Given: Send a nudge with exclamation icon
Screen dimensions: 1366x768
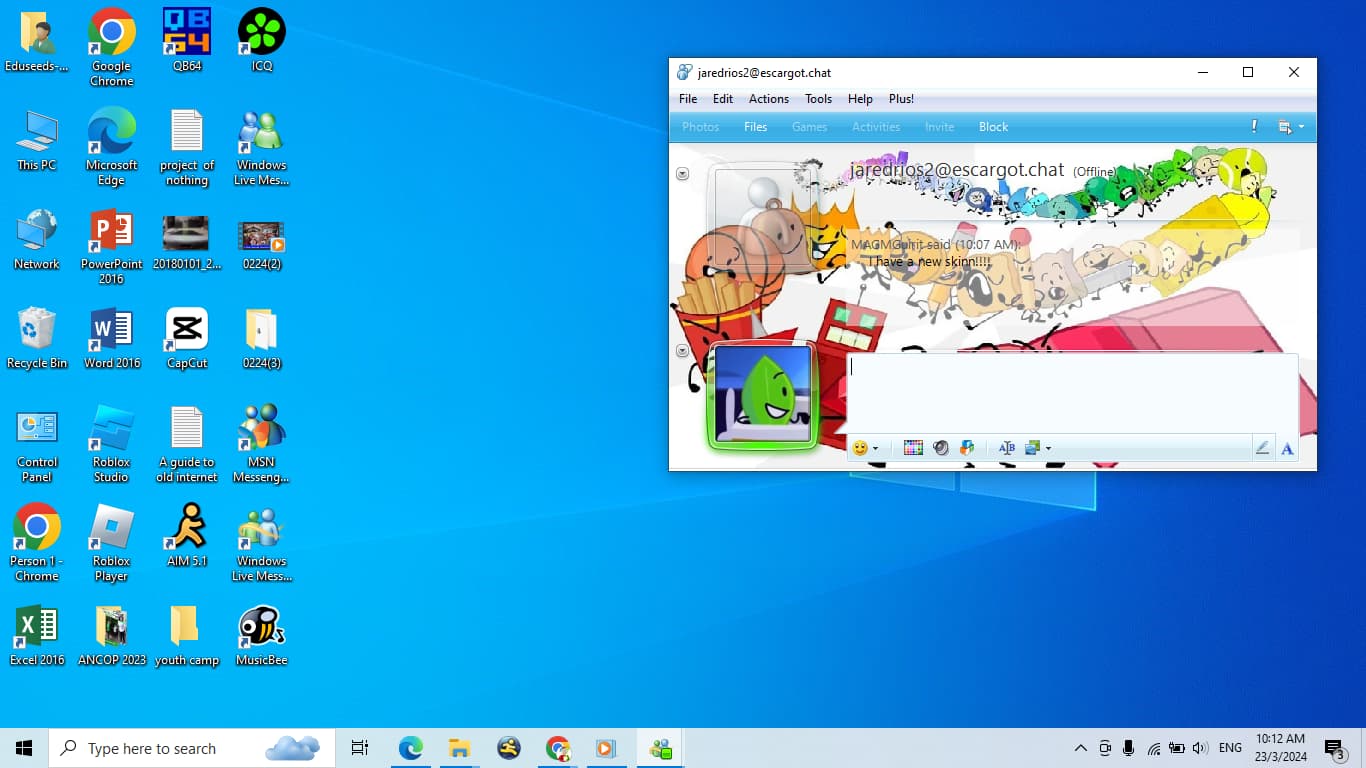Looking at the screenshot, I should pos(1254,127).
